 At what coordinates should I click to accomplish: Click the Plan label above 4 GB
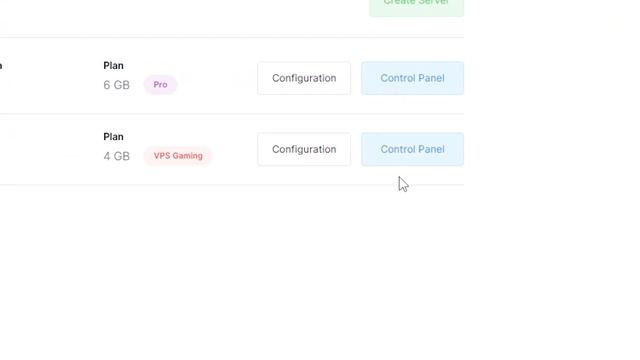click(x=113, y=137)
